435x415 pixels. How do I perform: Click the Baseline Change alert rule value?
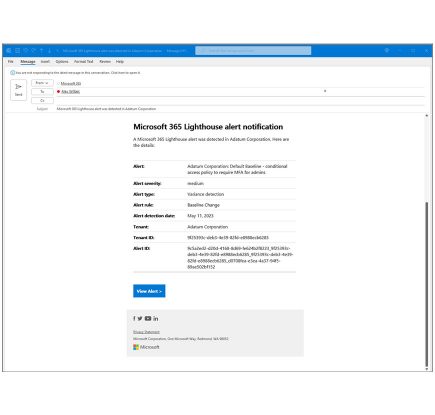pyautogui.click(x=203, y=205)
